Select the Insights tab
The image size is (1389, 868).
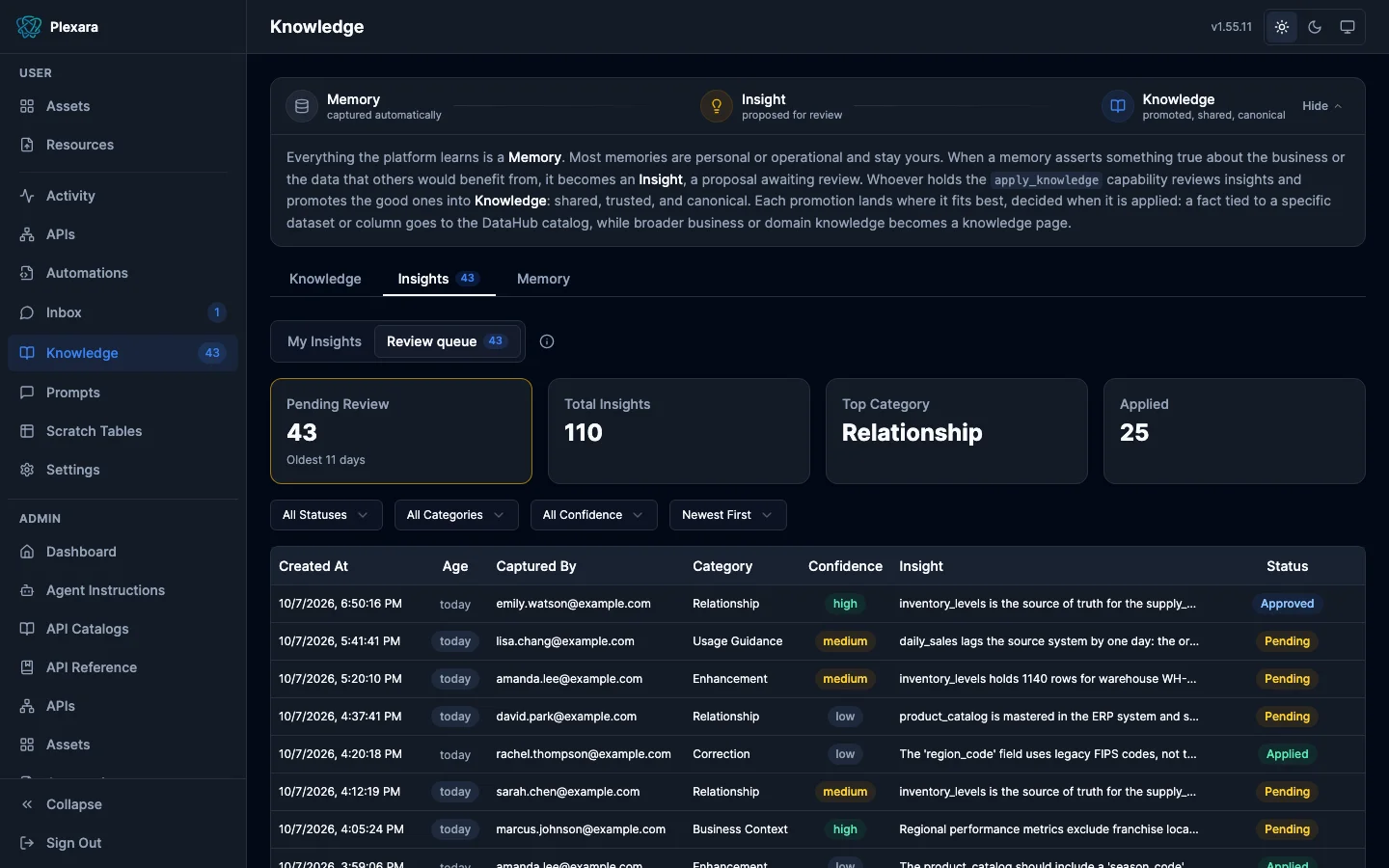(439, 279)
